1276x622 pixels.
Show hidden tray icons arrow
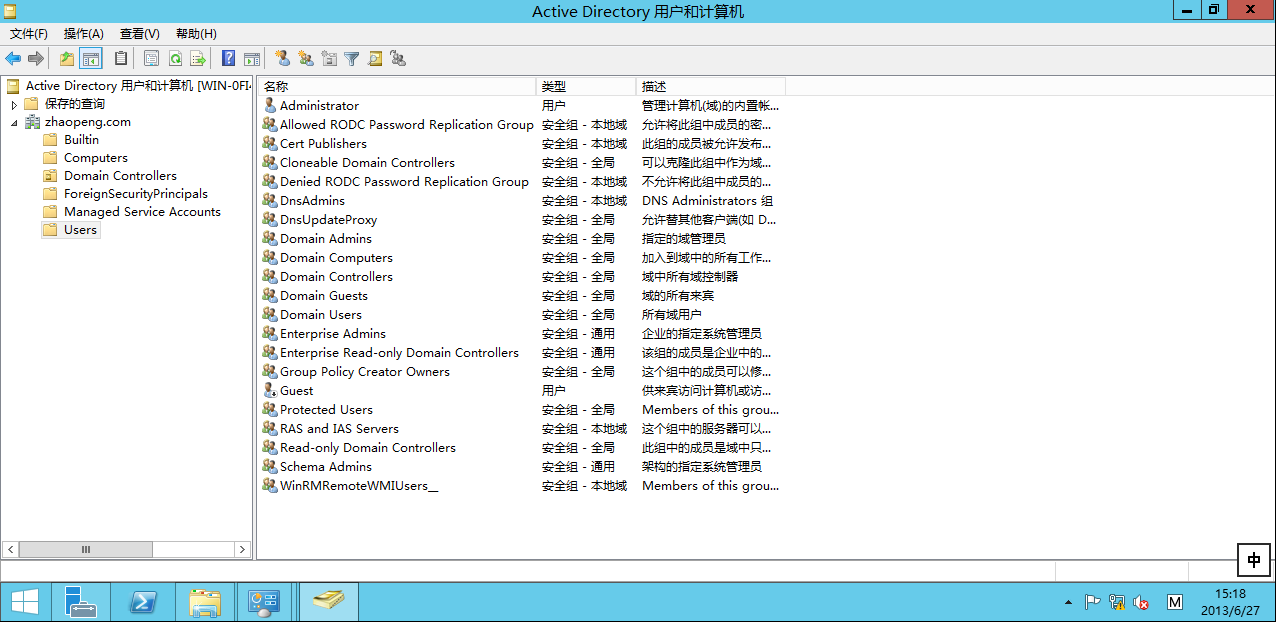[x=1068, y=602]
